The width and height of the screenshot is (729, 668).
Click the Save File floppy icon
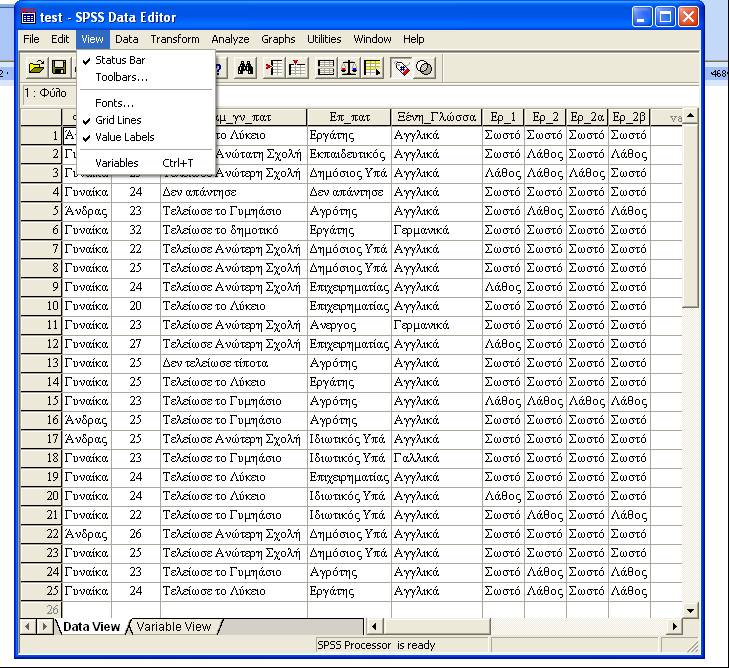click(x=59, y=68)
